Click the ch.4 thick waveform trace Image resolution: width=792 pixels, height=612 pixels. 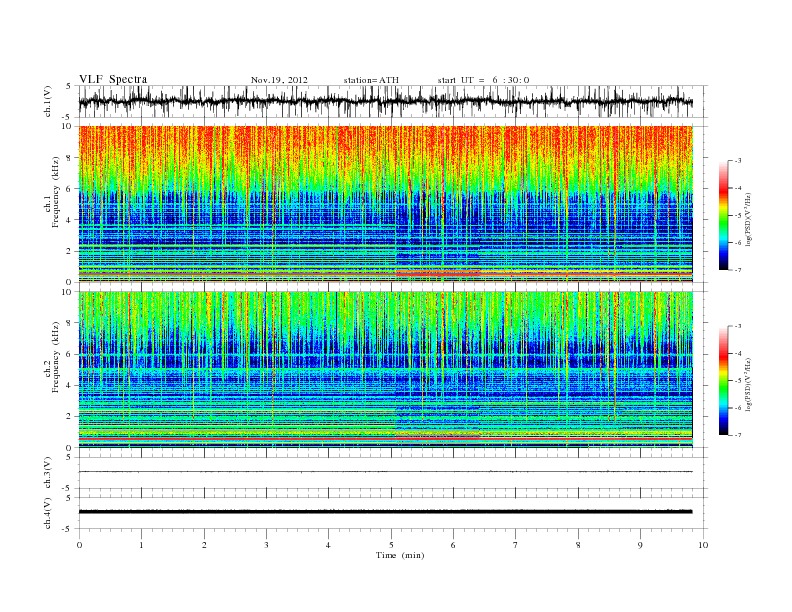coord(385,512)
